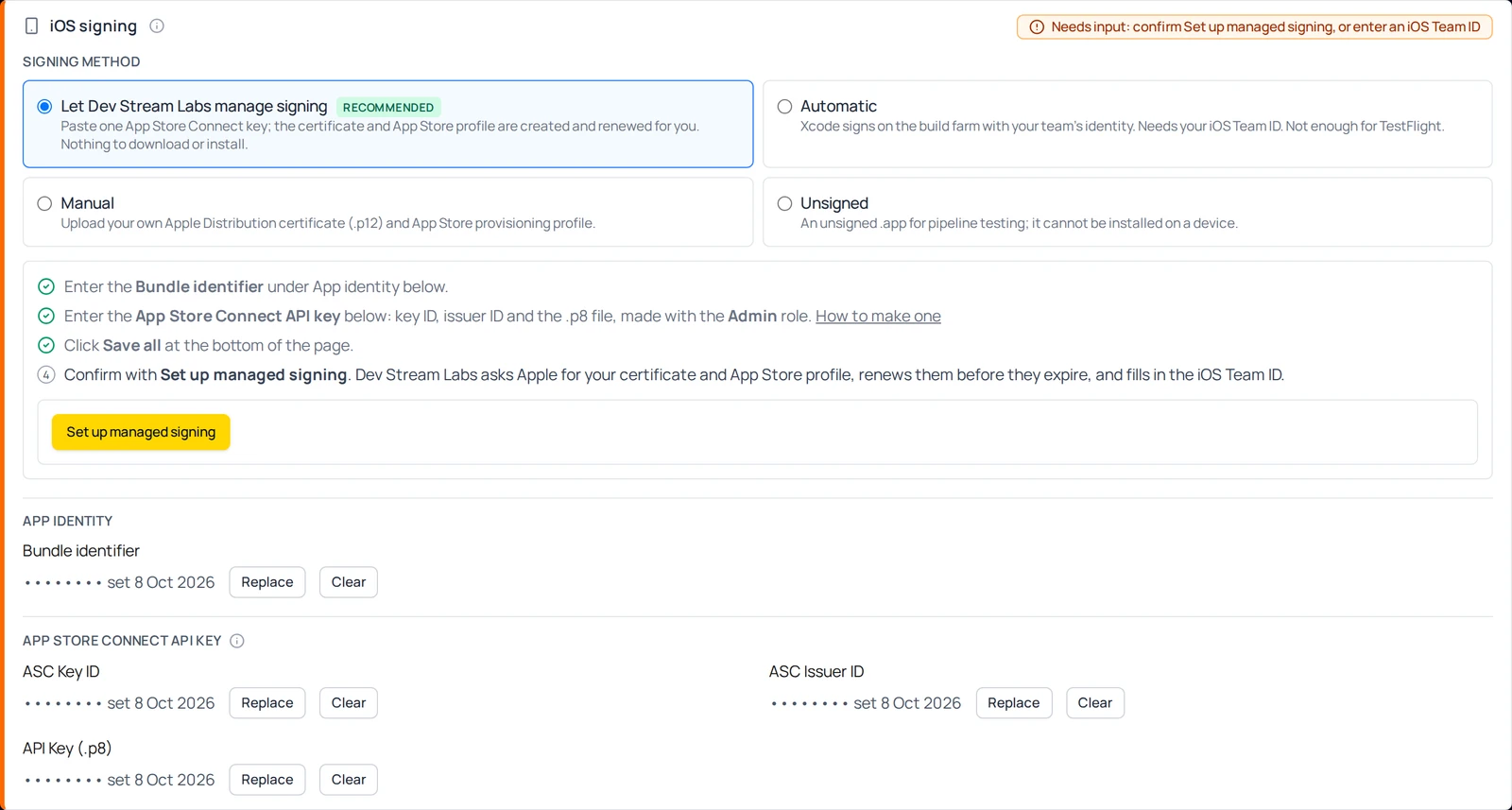The image size is (1512, 810).
Task: Clear the ASC Key ID
Action: pos(349,703)
